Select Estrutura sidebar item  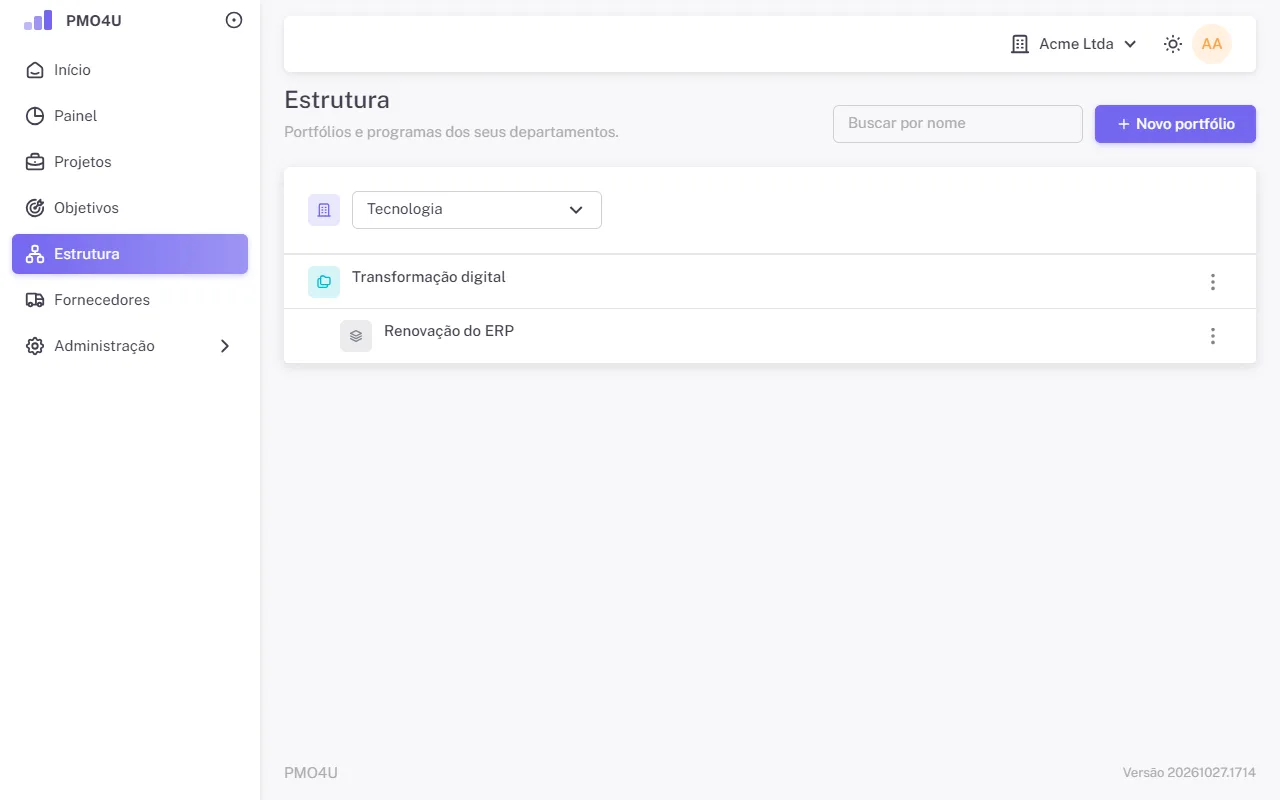130,254
